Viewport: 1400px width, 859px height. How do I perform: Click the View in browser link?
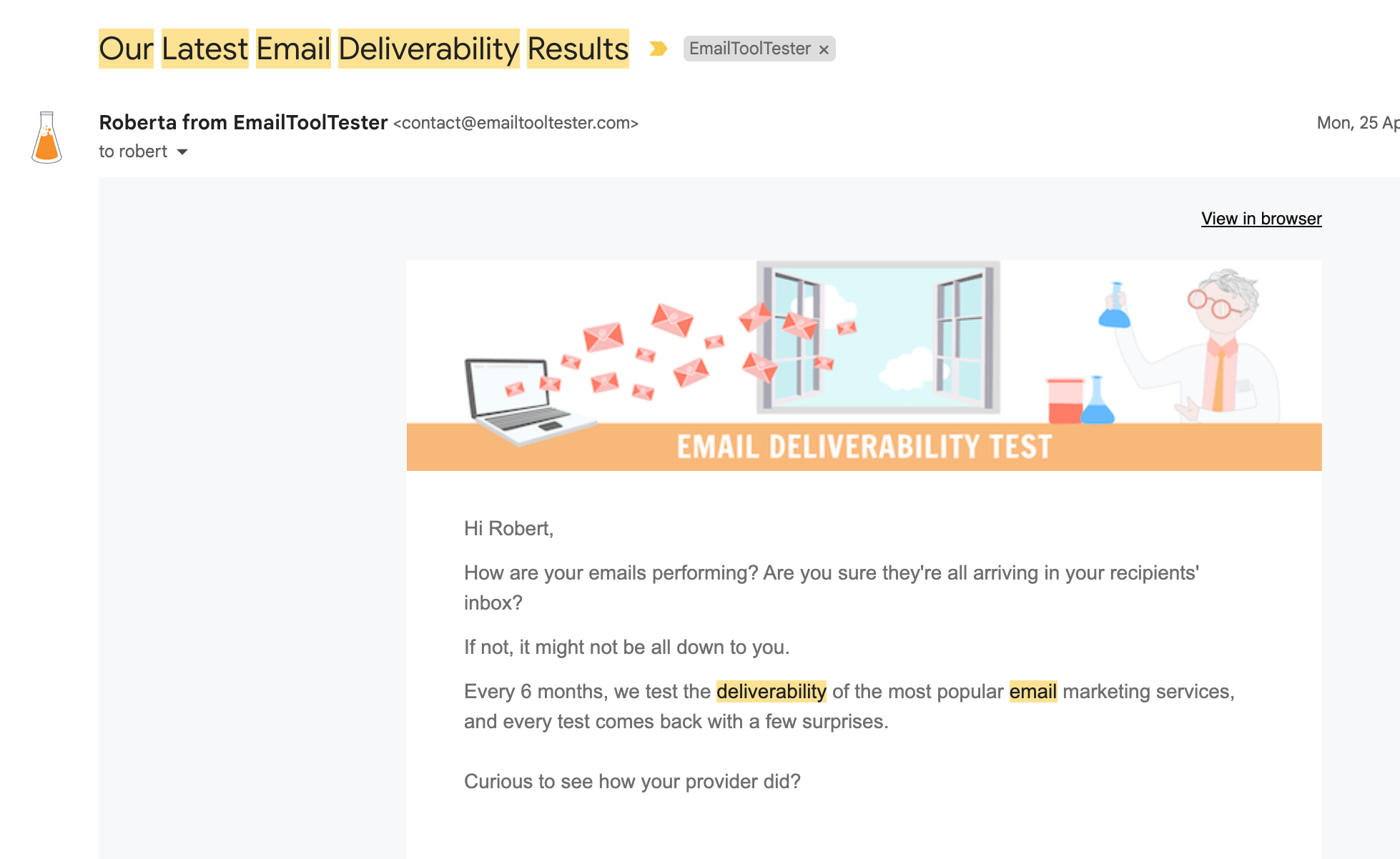[x=1261, y=218]
